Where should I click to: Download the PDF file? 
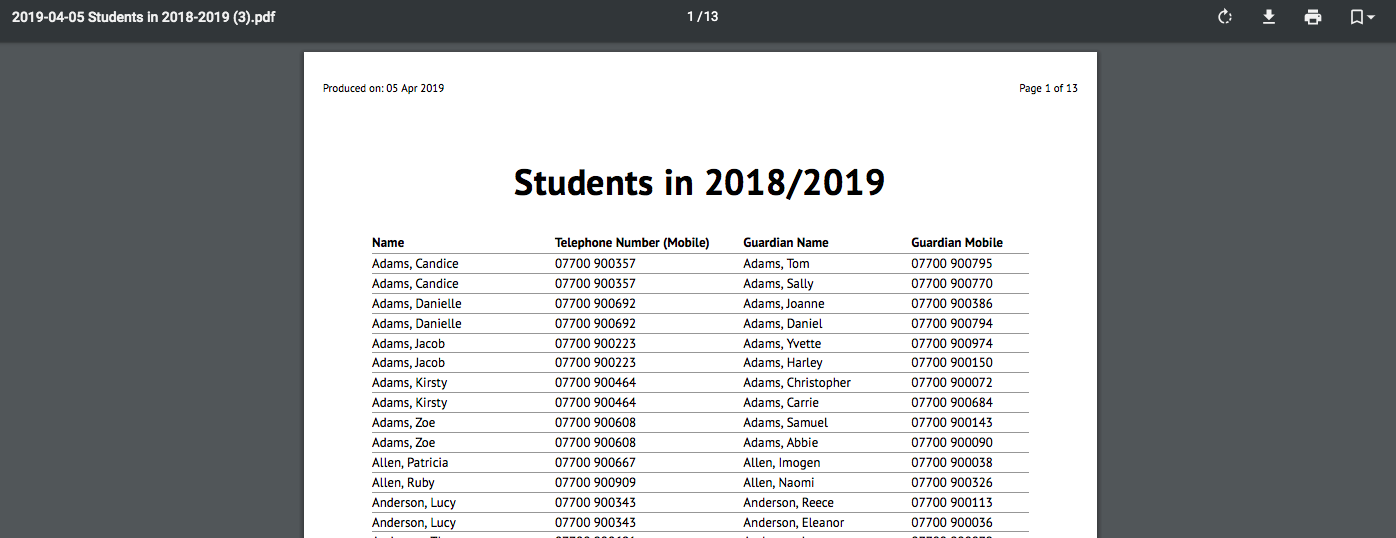(1268, 17)
